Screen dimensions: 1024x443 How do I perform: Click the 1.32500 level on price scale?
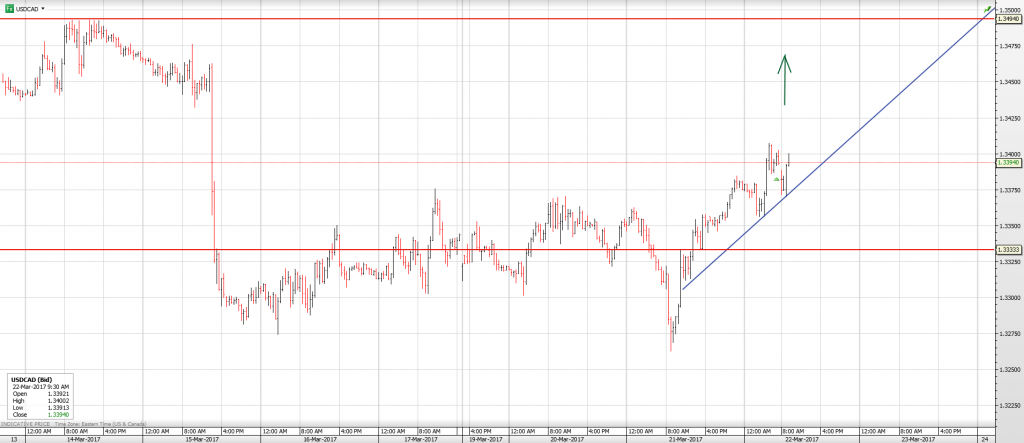tap(1008, 369)
